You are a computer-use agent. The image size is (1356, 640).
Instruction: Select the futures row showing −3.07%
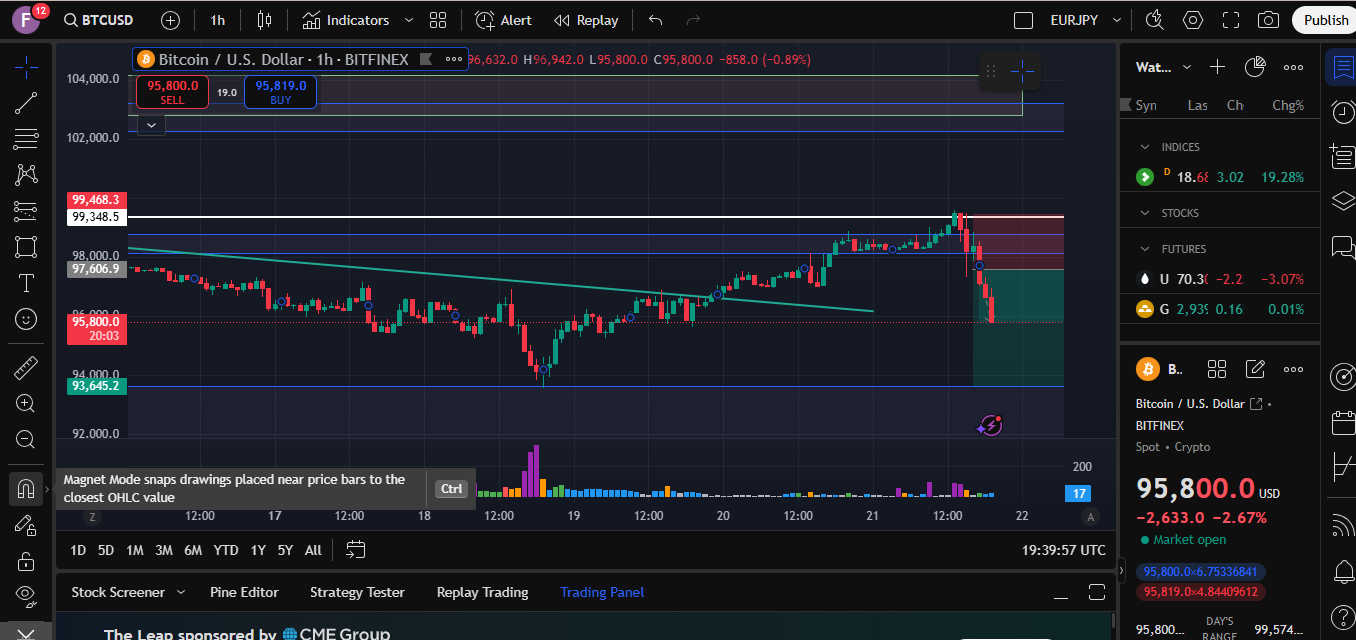pyautogui.click(x=1220, y=279)
